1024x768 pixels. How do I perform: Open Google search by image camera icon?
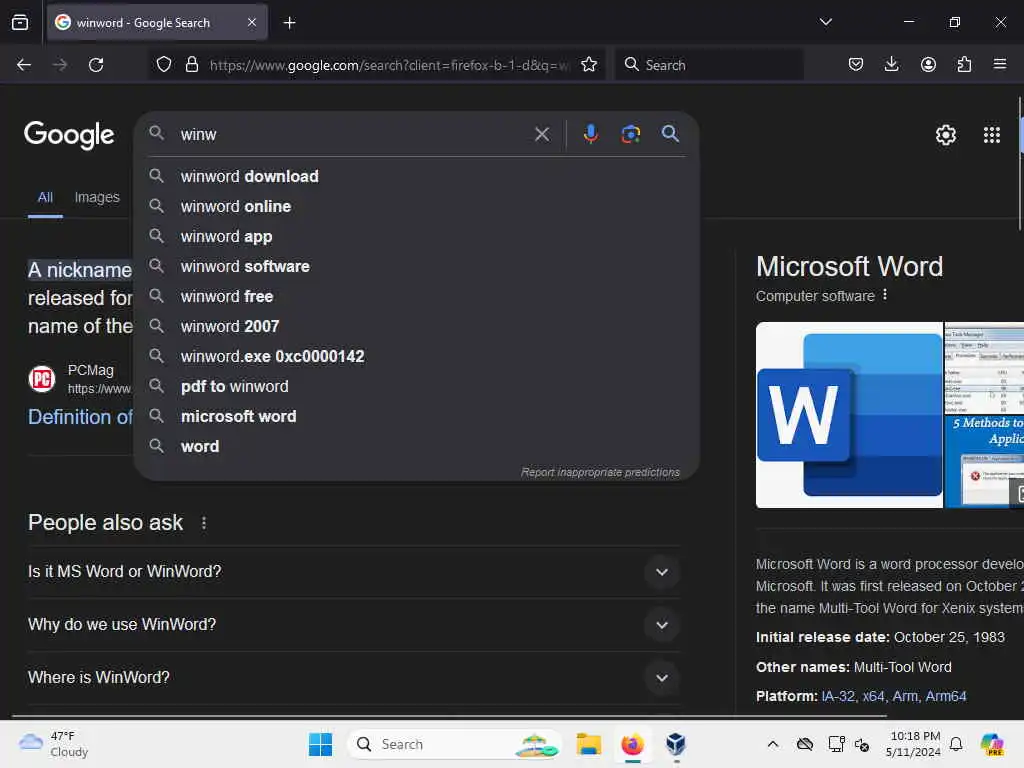click(630, 135)
